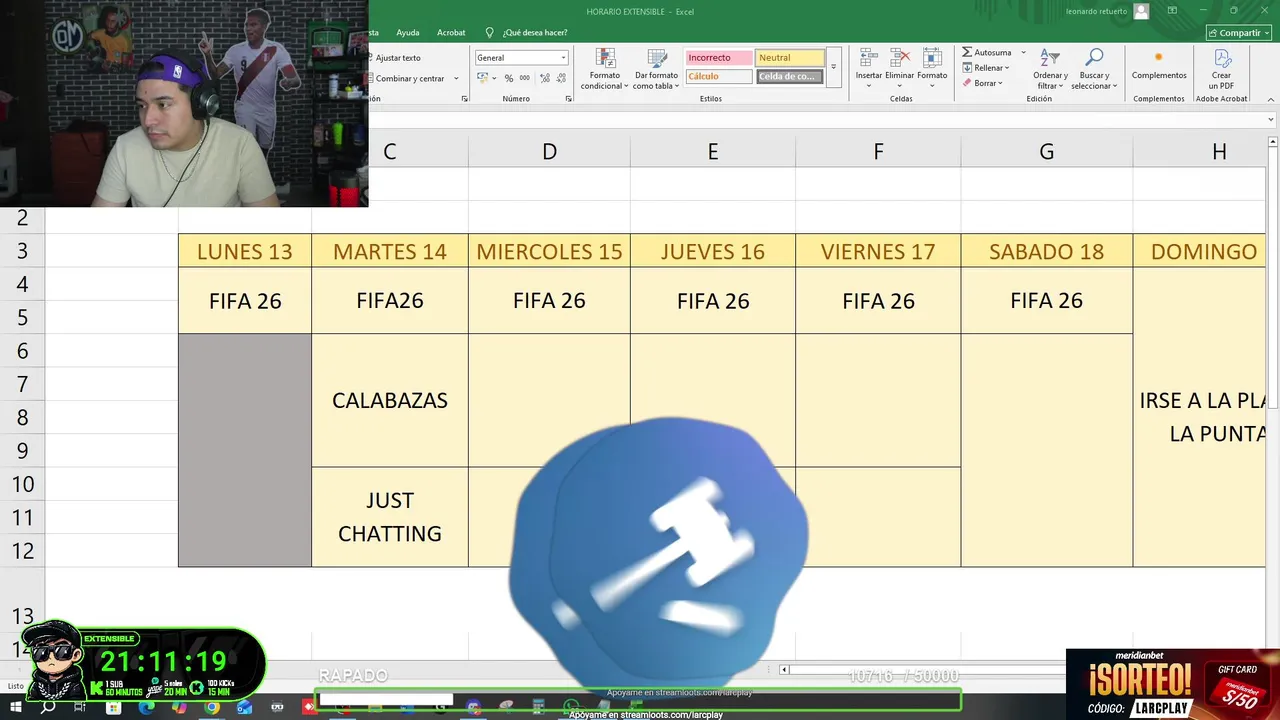Select the CALABAZAS cell
Viewport: 1280px width, 720px height.
click(x=390, y=400)
